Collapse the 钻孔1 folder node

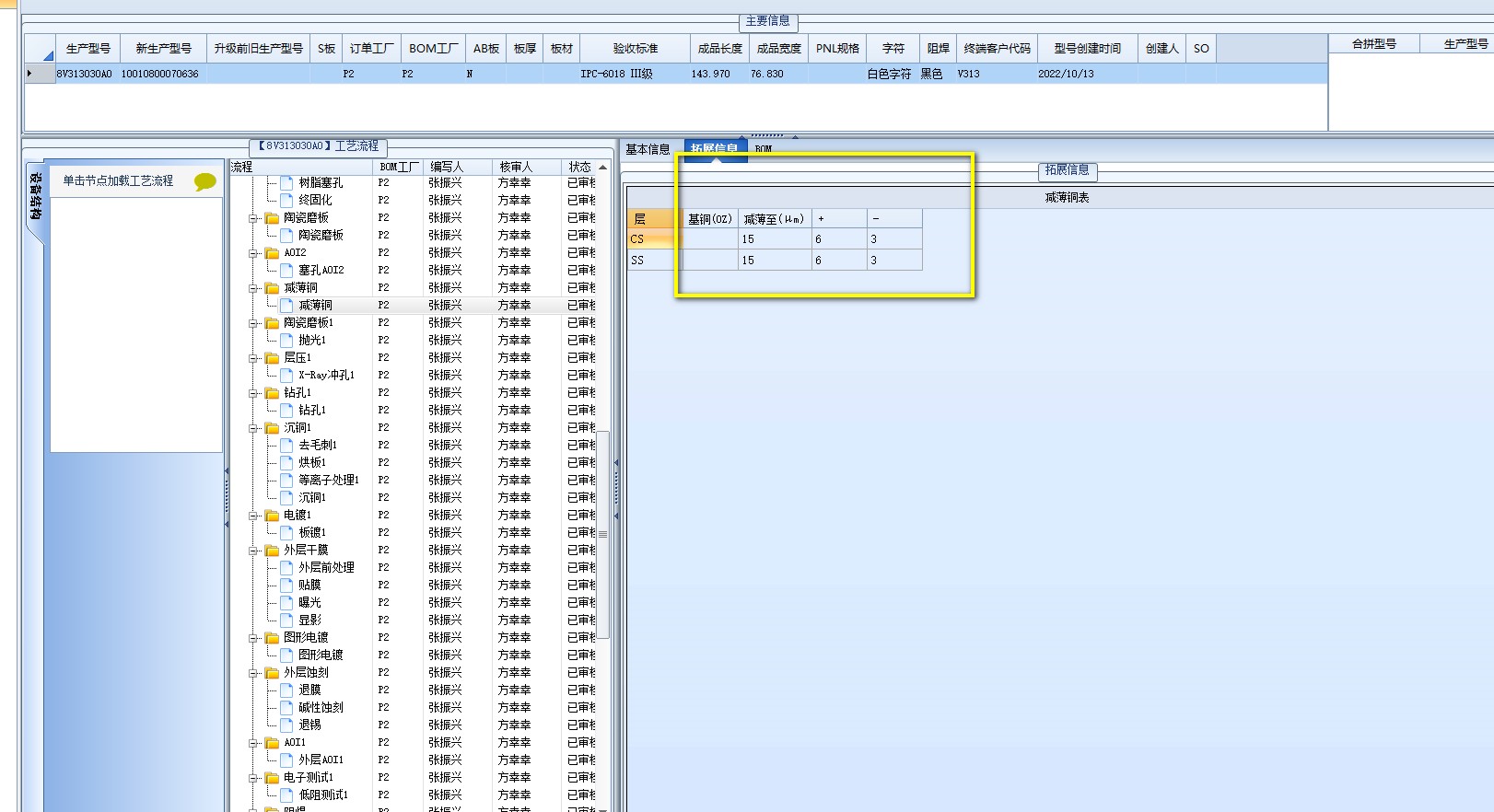click(252, 393)
